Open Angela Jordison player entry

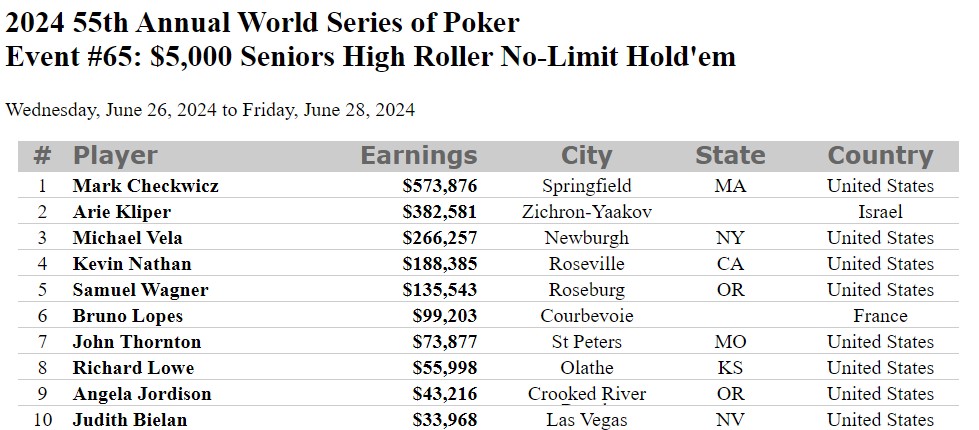click(142, 394)
